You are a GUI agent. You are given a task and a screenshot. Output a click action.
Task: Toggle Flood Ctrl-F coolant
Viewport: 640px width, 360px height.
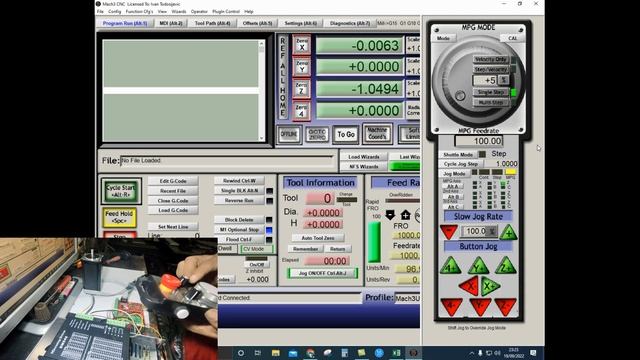[x=239, y=239]
